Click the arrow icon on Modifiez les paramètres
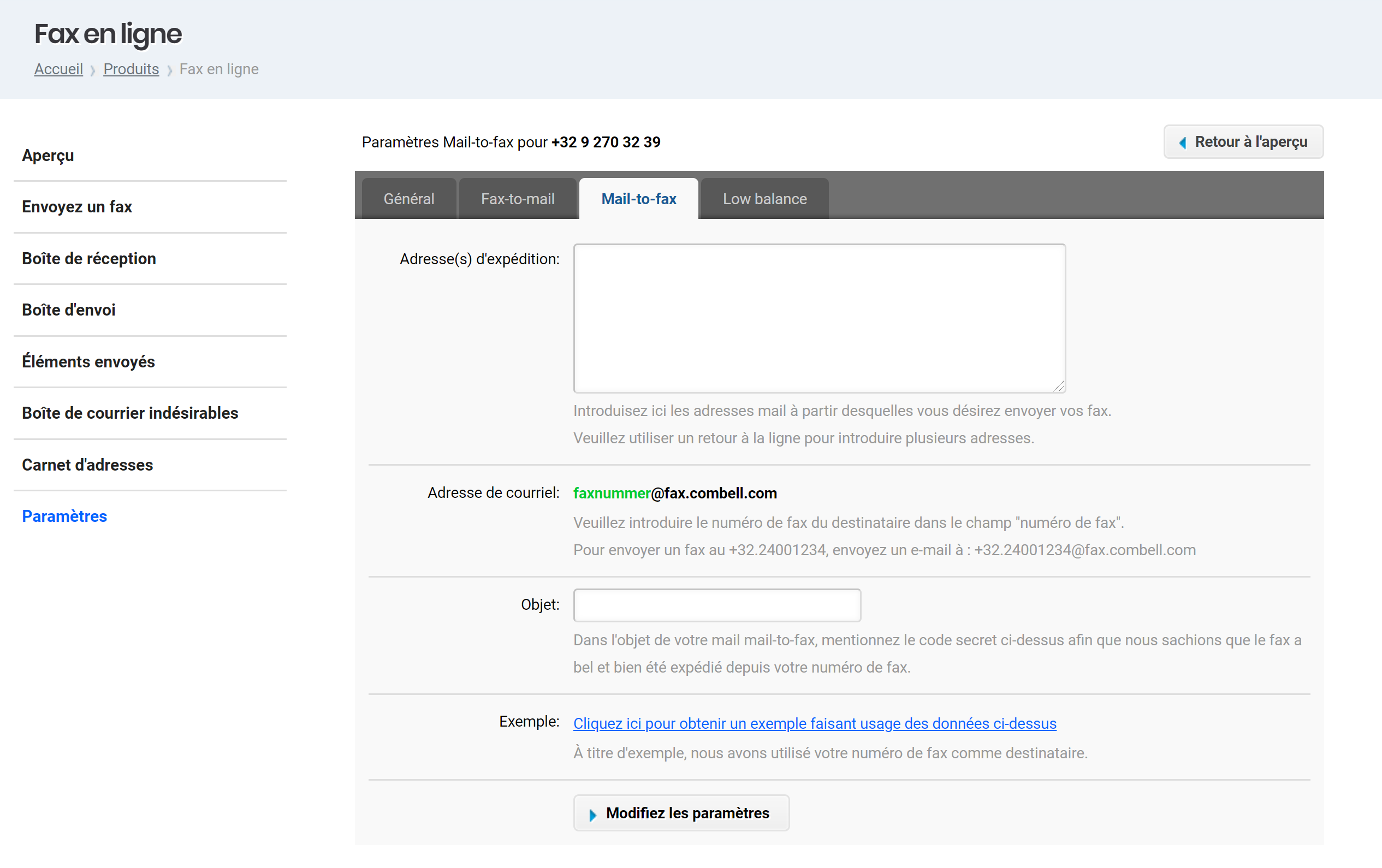The height and width of the screenshot is (868, 1382). coord(593,815)
